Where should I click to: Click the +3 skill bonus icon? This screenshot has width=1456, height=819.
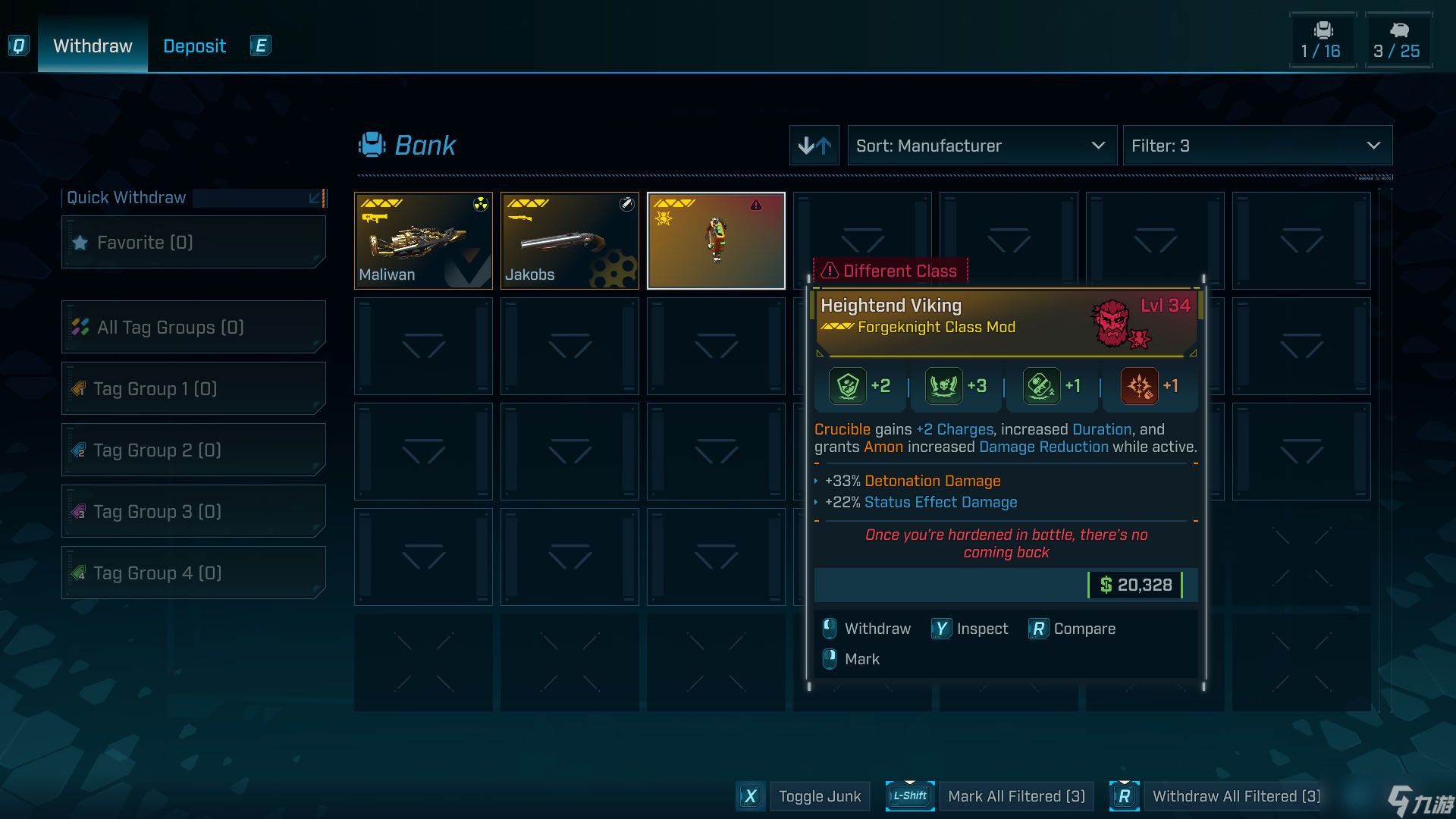[x=943, y=386]
